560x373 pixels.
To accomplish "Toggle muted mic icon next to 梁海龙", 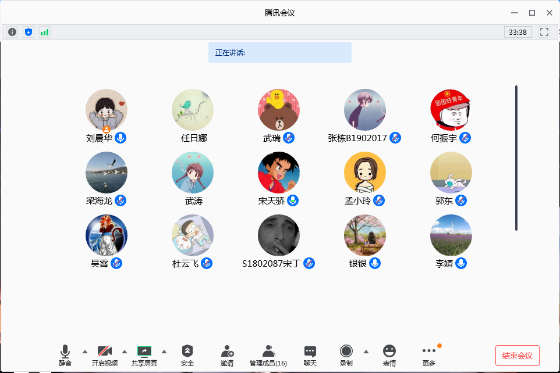I will (x=120, y=200).
